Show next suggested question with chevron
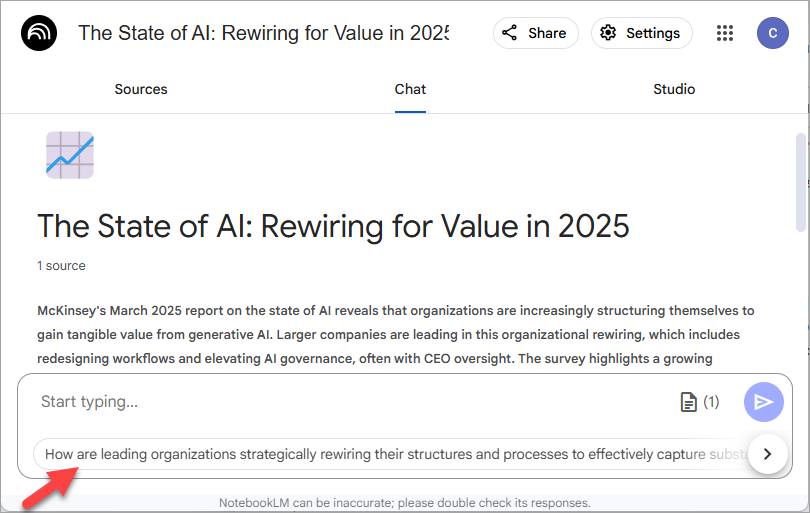Screen dimensions: 810x513 pyautogui.click(x=768, y=454)
